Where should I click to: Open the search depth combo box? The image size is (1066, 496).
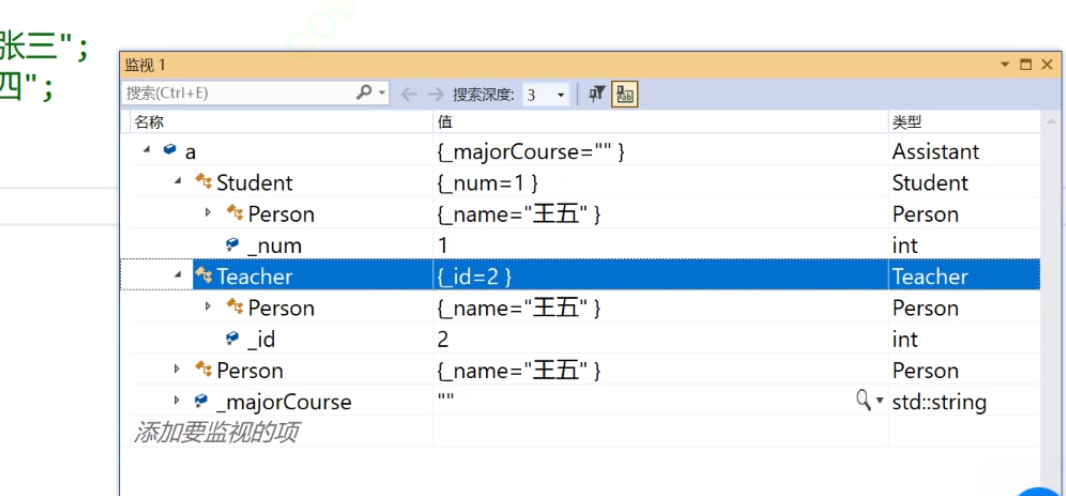(x=545, y=95)
